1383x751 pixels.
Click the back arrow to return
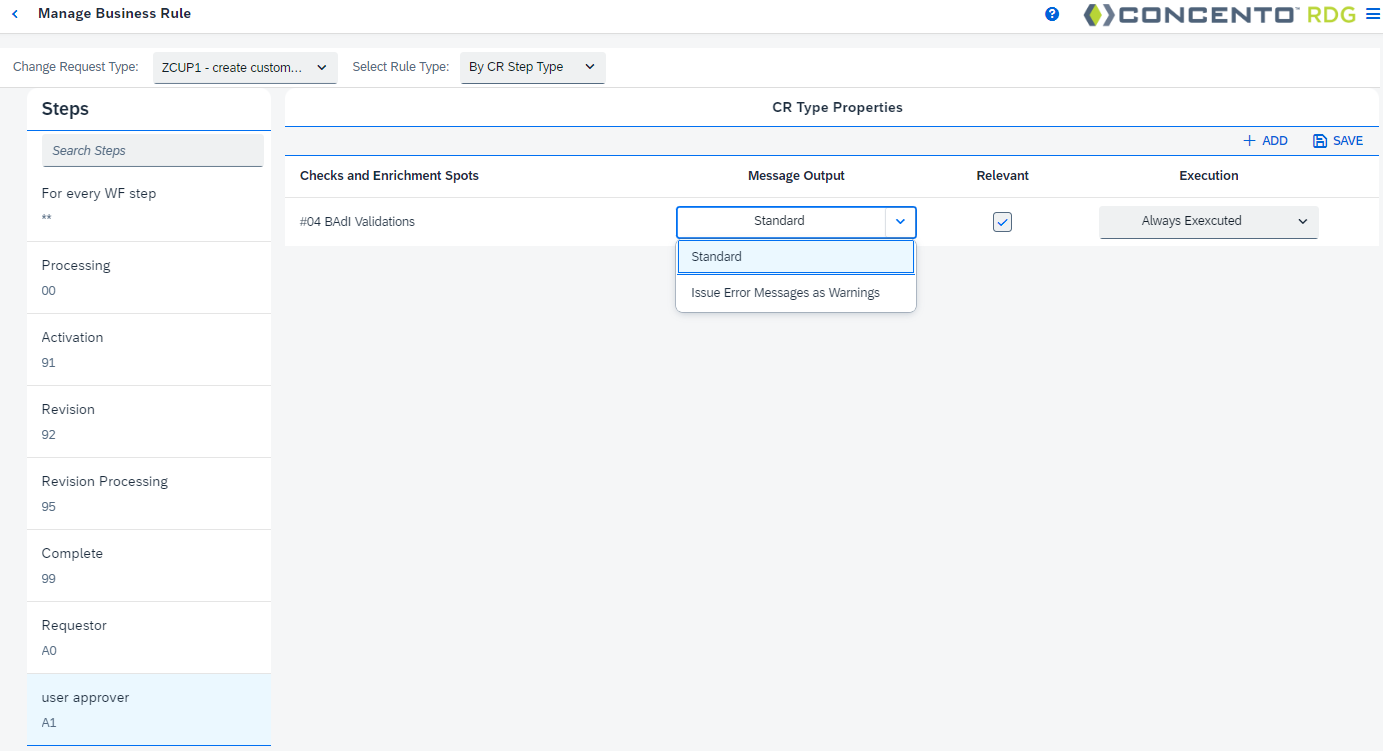14,13
